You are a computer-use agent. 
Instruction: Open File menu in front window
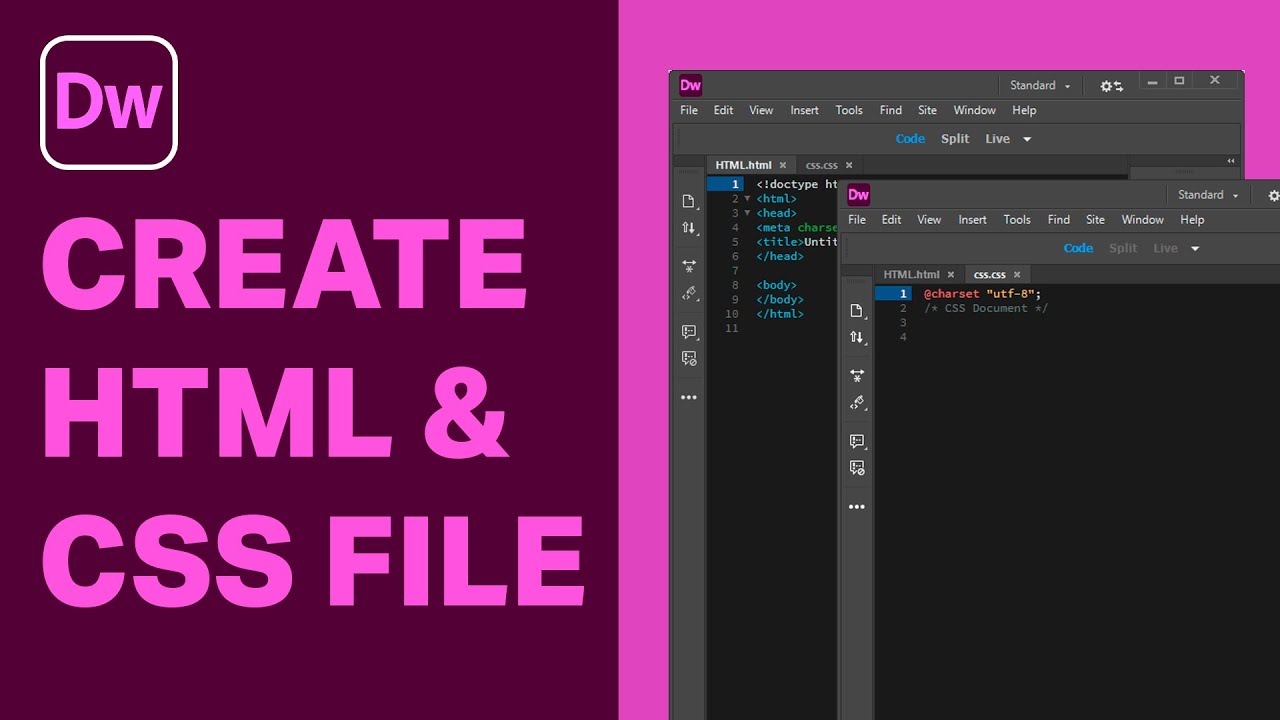click(857, 220)
